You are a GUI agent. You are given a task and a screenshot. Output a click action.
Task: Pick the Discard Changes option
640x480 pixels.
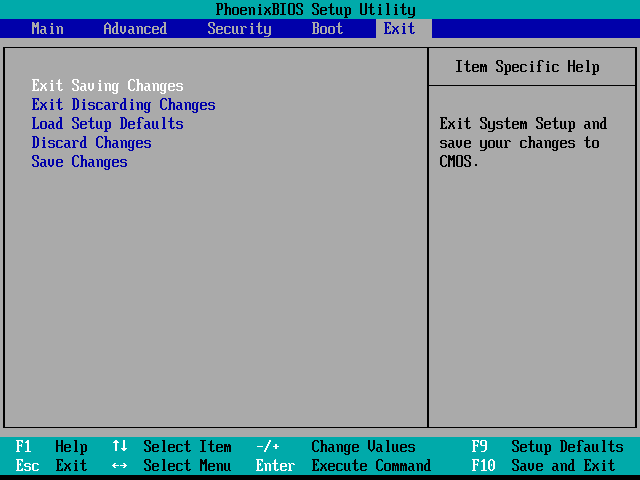coord(91,143)
